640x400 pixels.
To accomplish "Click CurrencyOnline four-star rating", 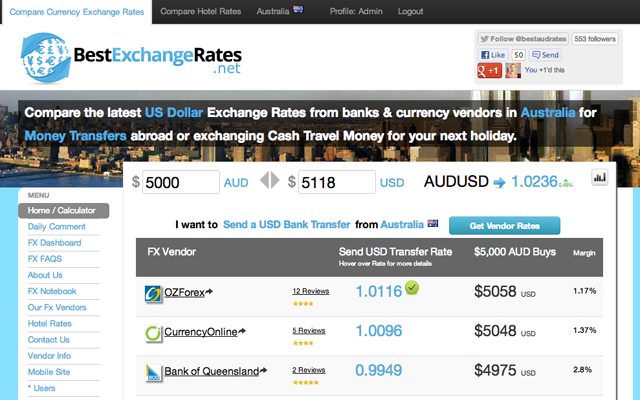I will point(303,343).
